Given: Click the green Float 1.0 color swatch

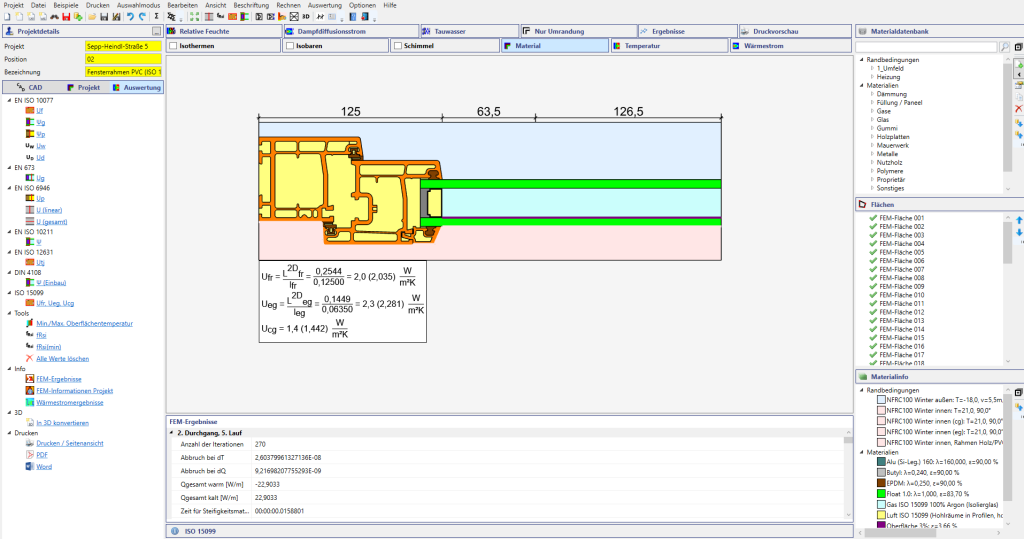Looking at the screenshot, I should (881, 494).
